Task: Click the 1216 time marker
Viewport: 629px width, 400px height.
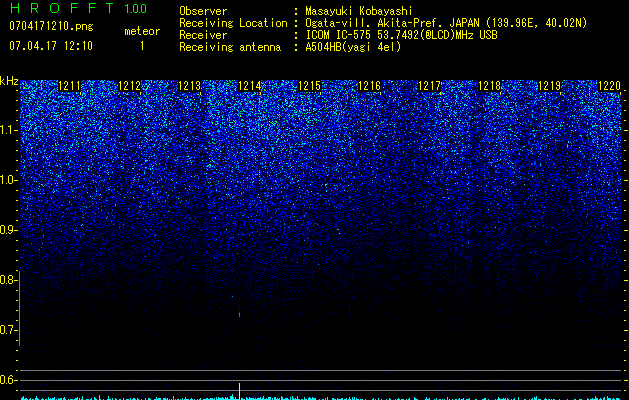Action: (x=369, y=86)
